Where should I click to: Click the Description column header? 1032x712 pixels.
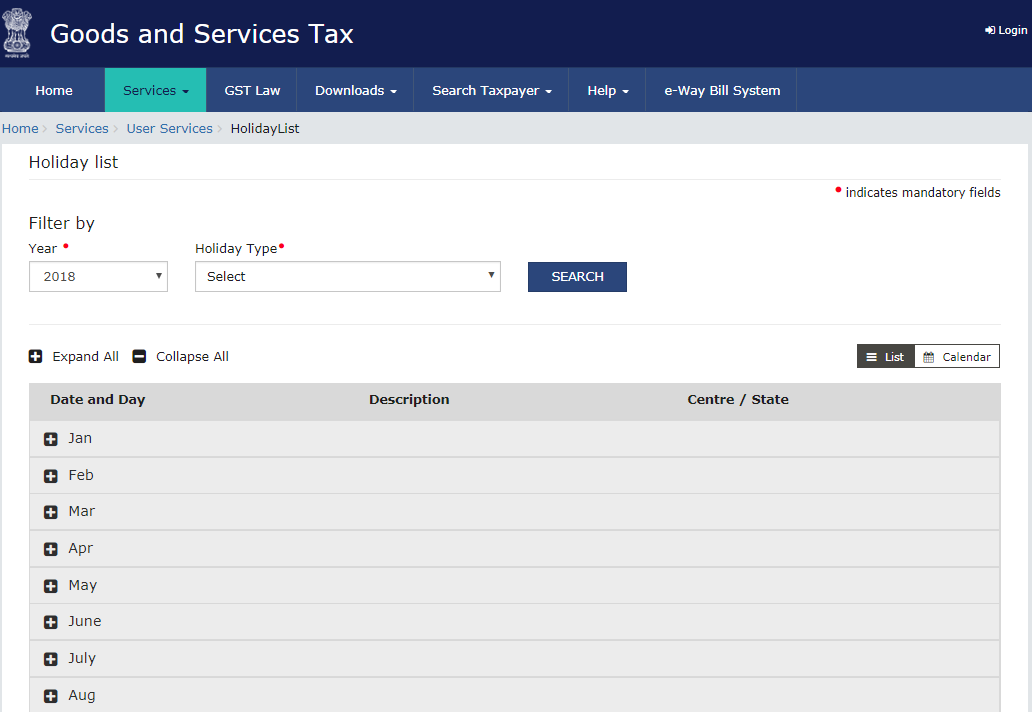(x=409, y=399)
